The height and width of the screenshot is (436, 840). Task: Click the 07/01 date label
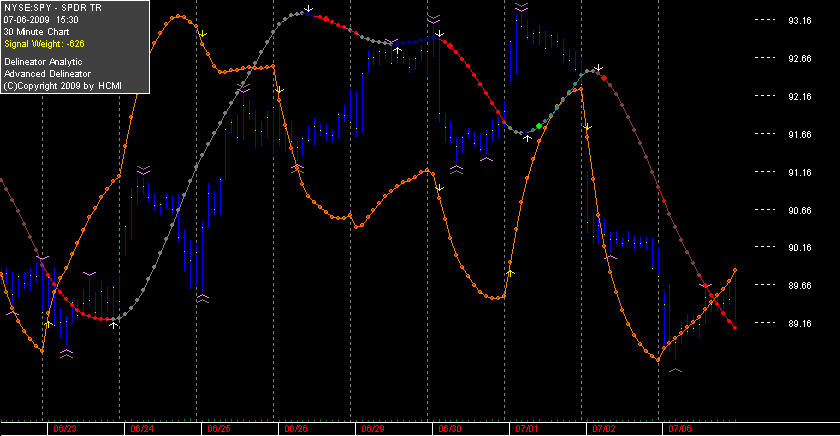click(527, 429)
